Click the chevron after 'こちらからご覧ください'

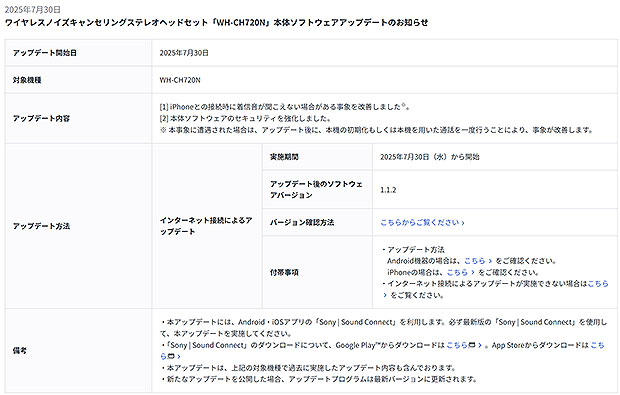click(x=463, y=223)
